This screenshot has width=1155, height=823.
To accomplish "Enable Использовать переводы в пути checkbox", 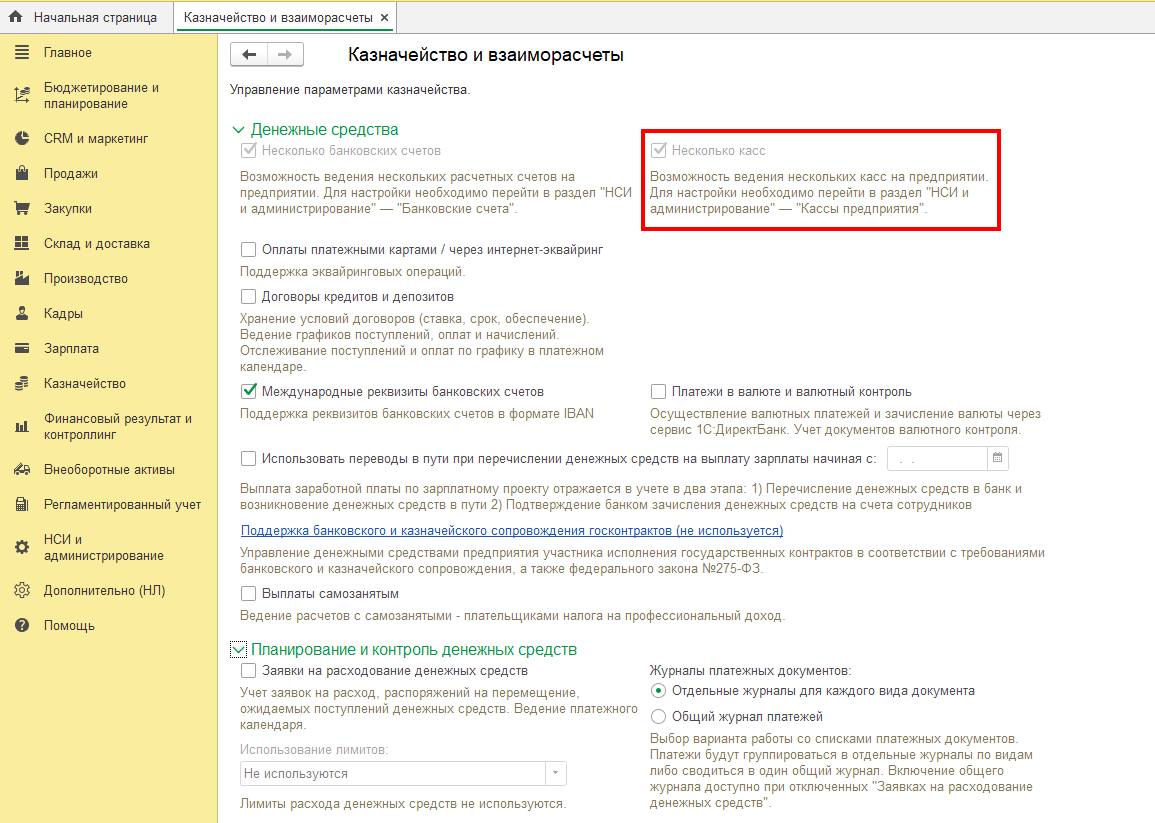I will click(x=249, y=458).
